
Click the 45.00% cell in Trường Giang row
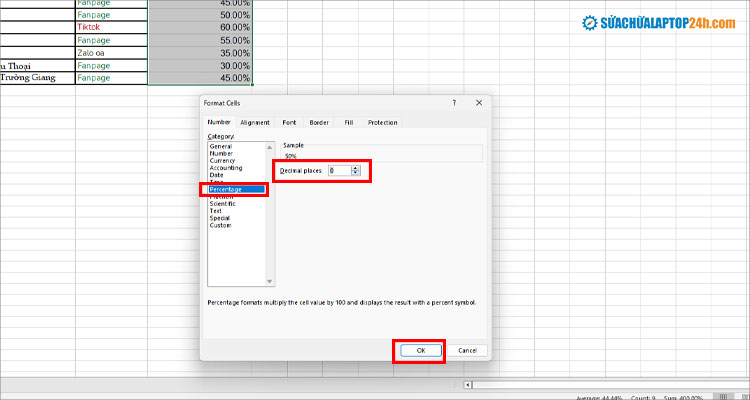point(200,78)
